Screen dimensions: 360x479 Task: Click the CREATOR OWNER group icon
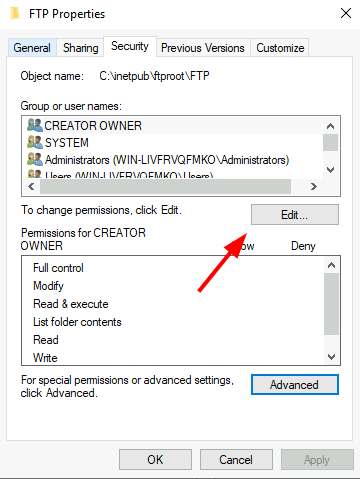pyautogui.click(x=35, y=125)
